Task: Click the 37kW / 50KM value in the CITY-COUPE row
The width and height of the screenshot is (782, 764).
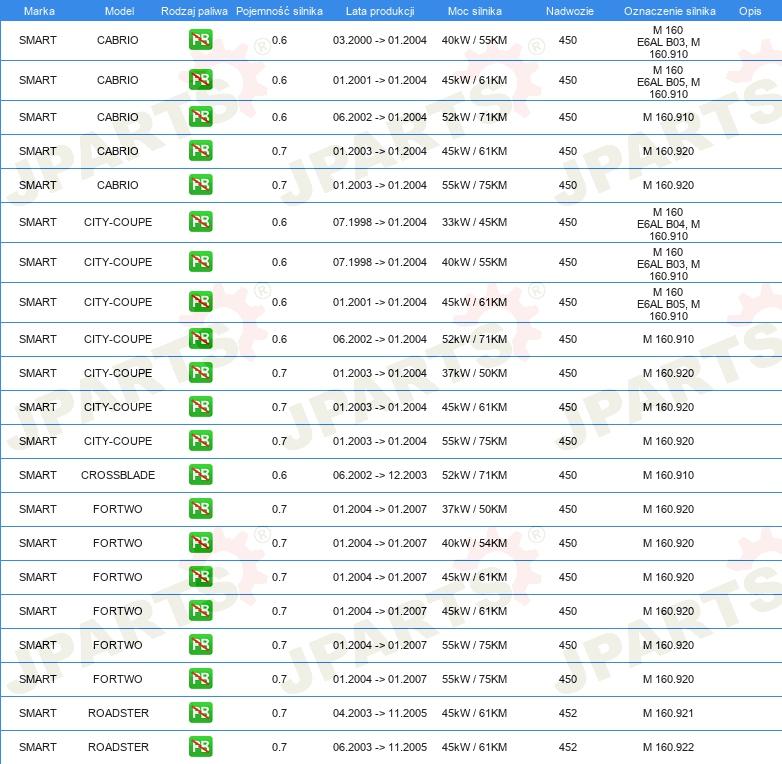Action: click(x=474, y=373)
